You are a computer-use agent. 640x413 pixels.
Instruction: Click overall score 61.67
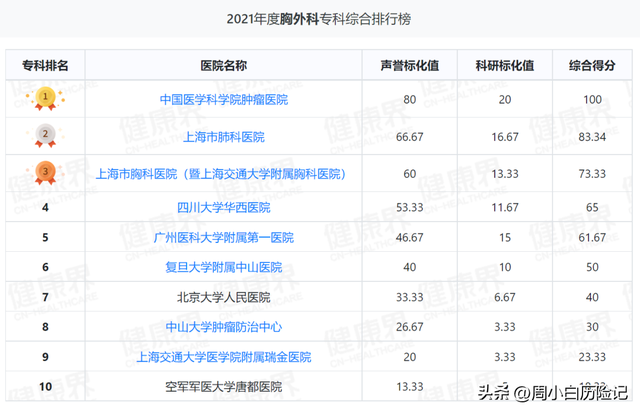tap(592, 238)
